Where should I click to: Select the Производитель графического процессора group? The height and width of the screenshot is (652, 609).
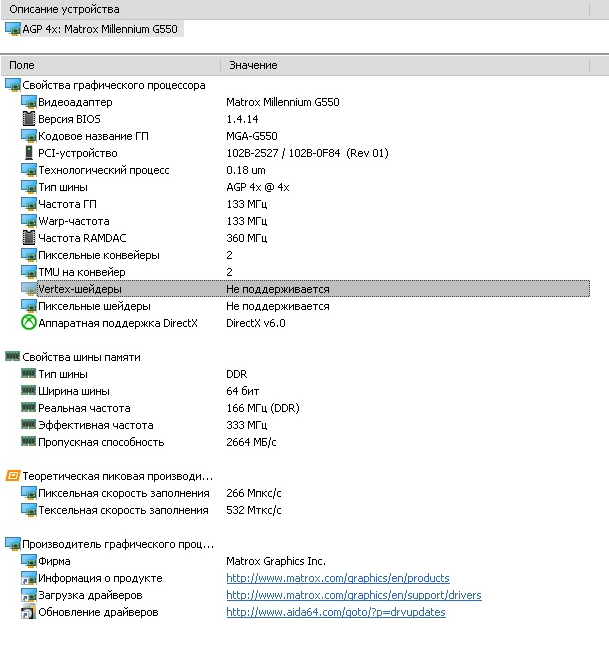coord(109,544)
